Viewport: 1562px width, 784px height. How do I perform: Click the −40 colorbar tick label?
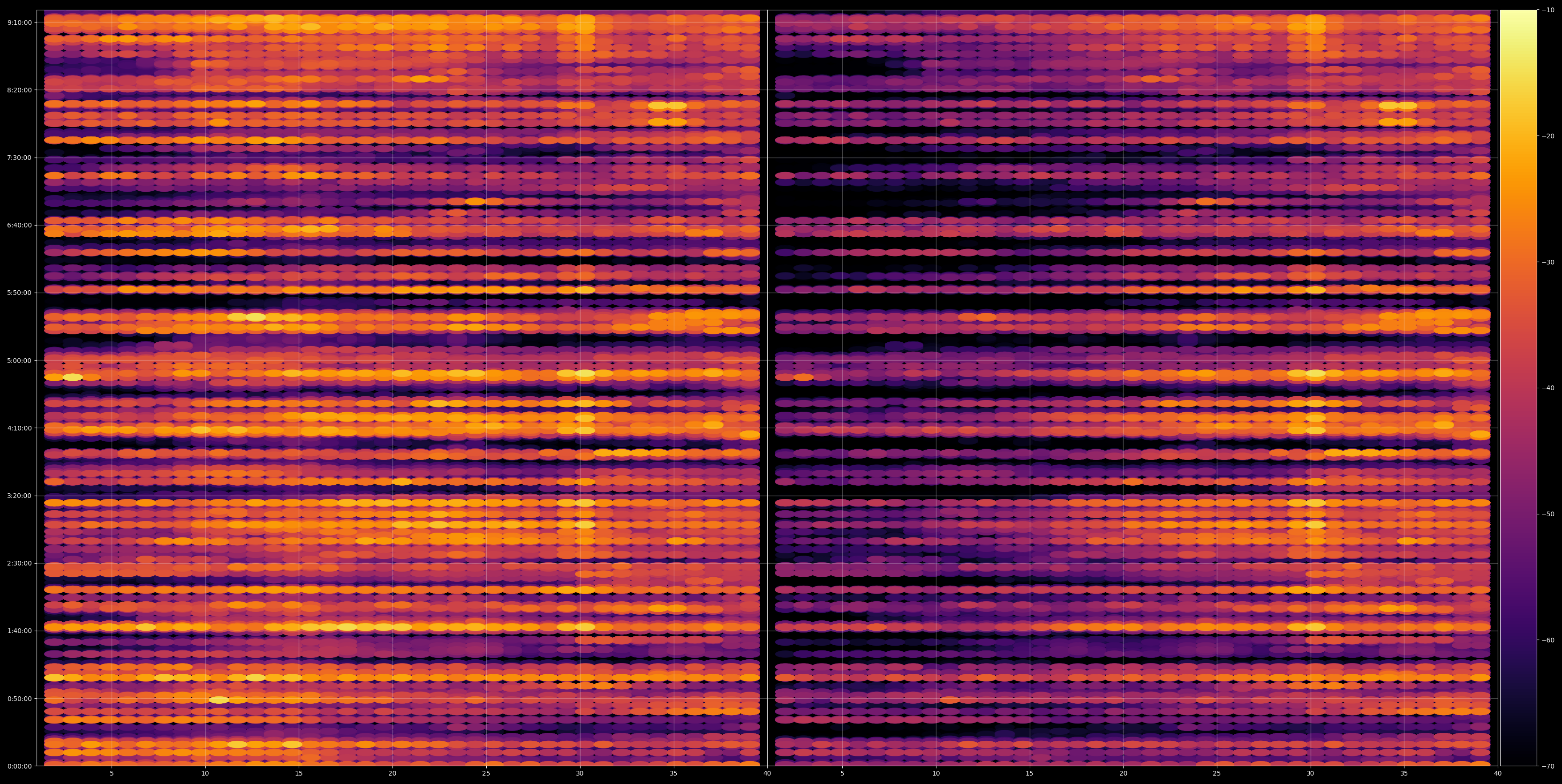click(1548, 388)
